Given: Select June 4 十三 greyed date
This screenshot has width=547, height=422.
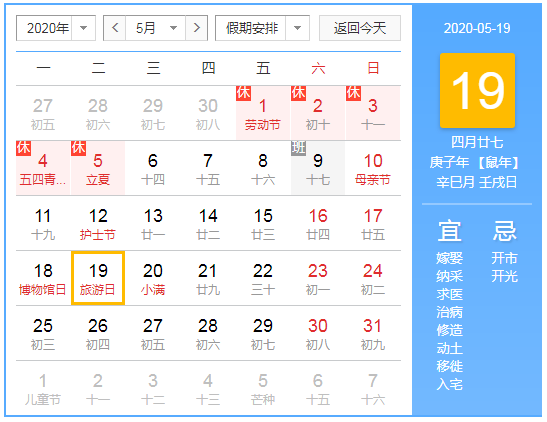Looking at the screenshot, I should [x=208, y=388].
